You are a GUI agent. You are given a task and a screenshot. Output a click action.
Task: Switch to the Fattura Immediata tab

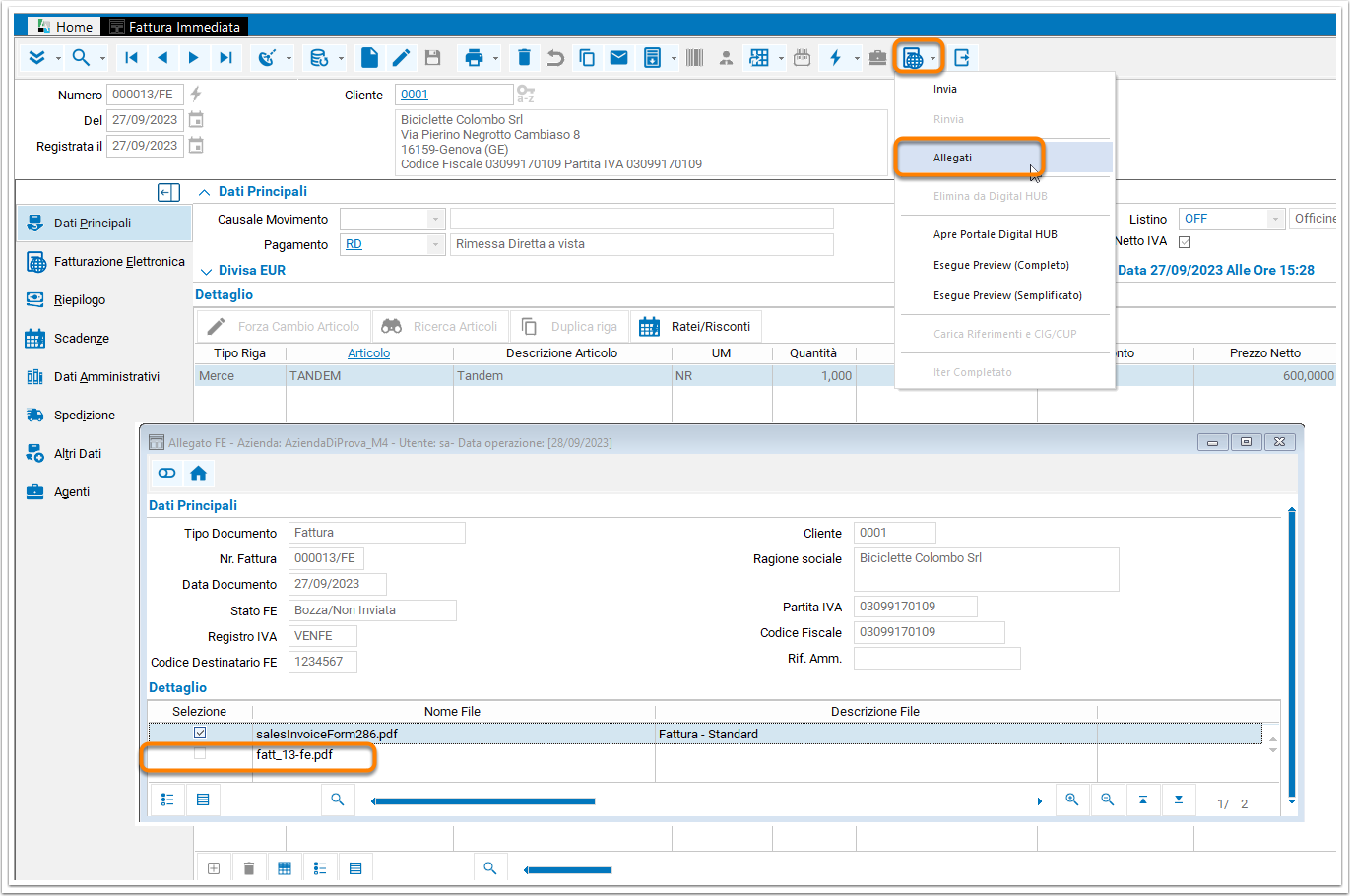point(175,27)
